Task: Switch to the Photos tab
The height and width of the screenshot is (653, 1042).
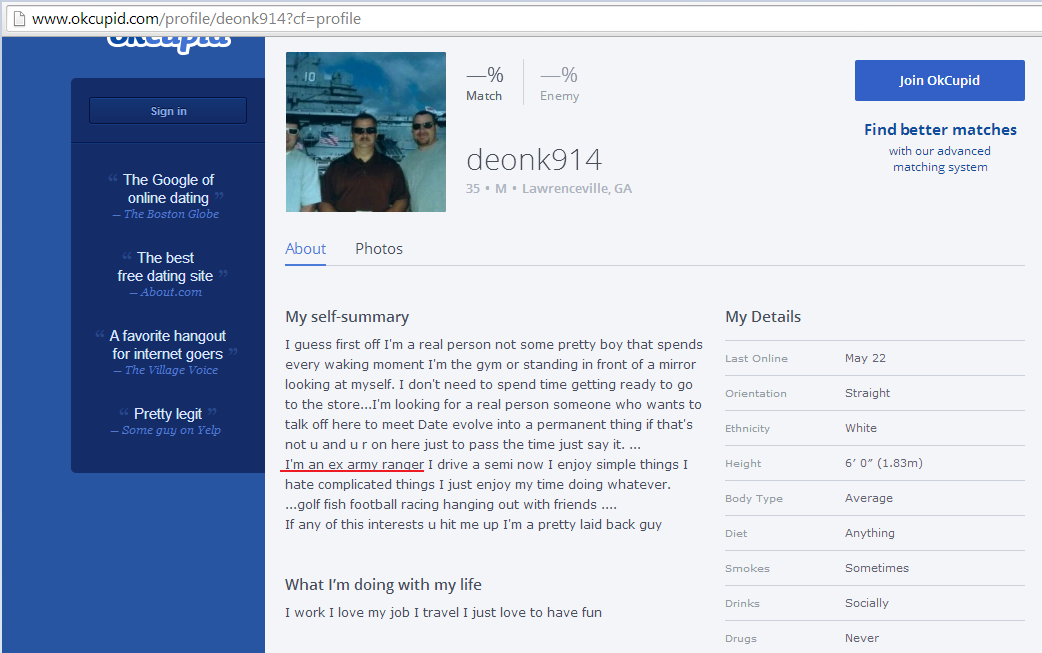Action: click(379, 249)
